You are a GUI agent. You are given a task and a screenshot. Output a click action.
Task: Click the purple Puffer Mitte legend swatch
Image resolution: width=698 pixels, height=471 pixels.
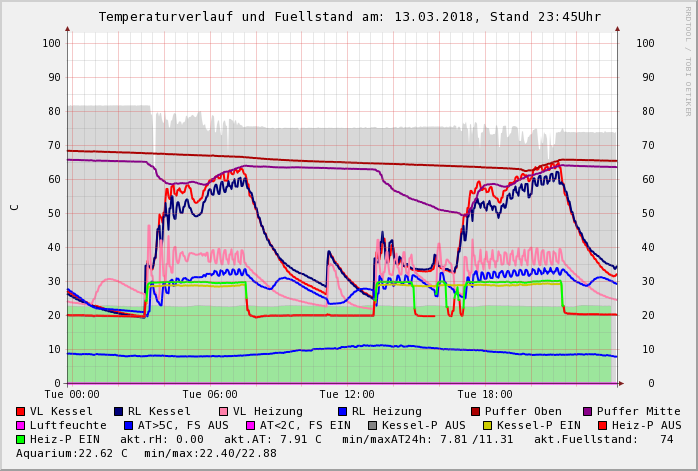click(588, 412)
